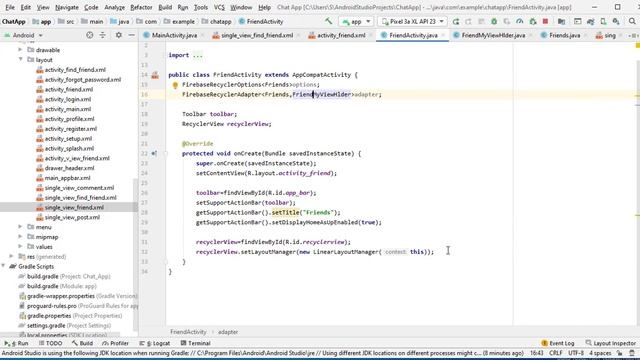Open the Logcat tool window
The height and width of the screenshot is (360, 640).
pos(155,343)
